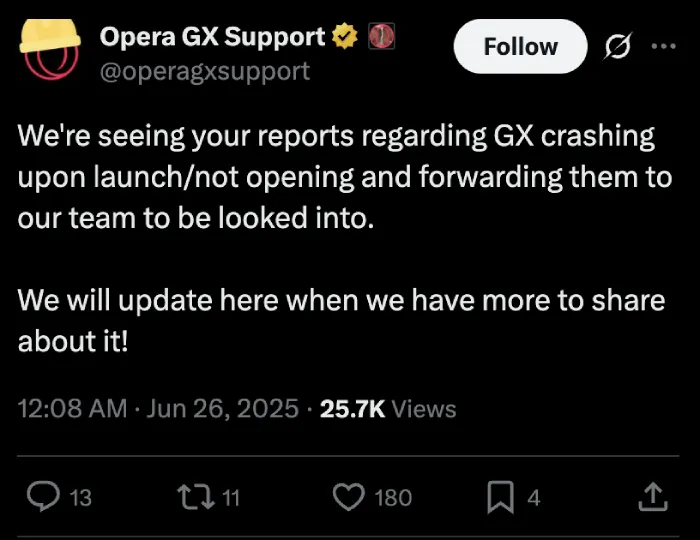Click the red affiliate badge next to name
The image size is (700, 540).
(x=381, y=37)
